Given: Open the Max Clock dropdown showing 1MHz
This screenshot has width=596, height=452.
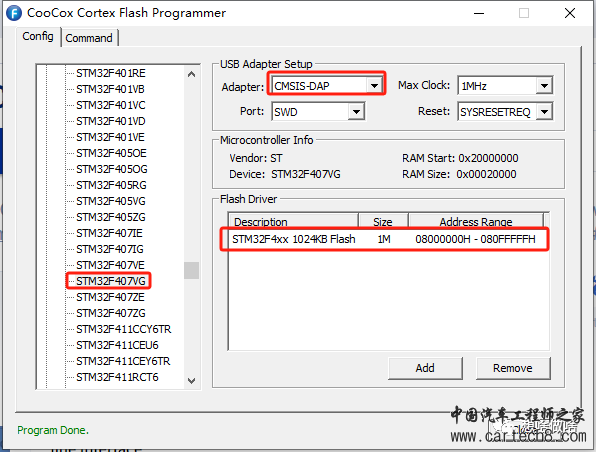Looking at the screenshot, I should pos(505,86).
